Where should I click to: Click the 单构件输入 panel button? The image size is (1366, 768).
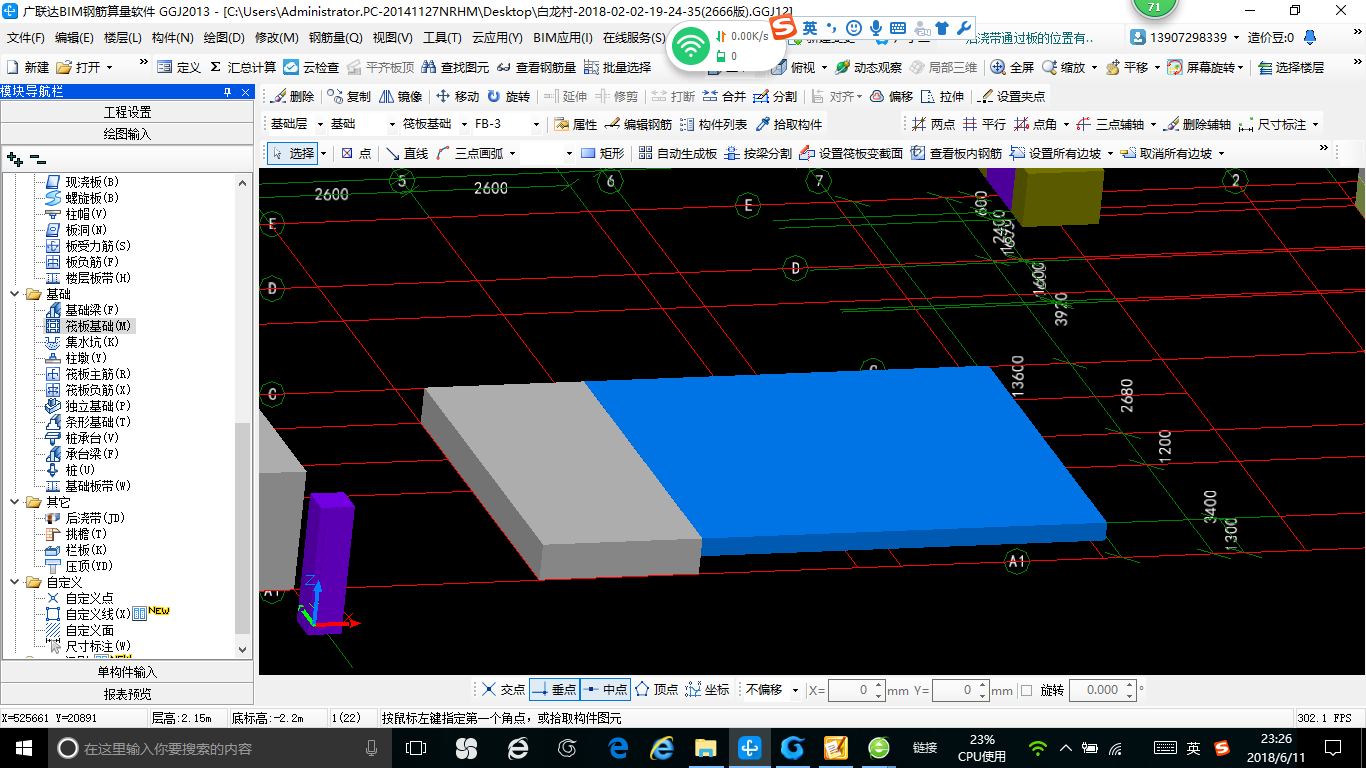127,672
